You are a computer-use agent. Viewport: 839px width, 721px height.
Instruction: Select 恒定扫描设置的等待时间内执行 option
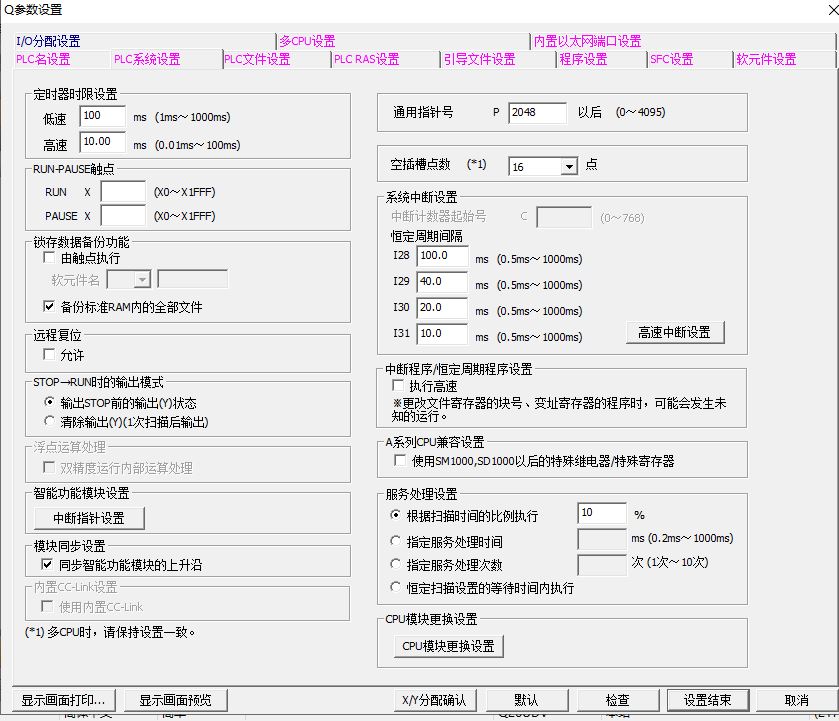tap(397, 588)
